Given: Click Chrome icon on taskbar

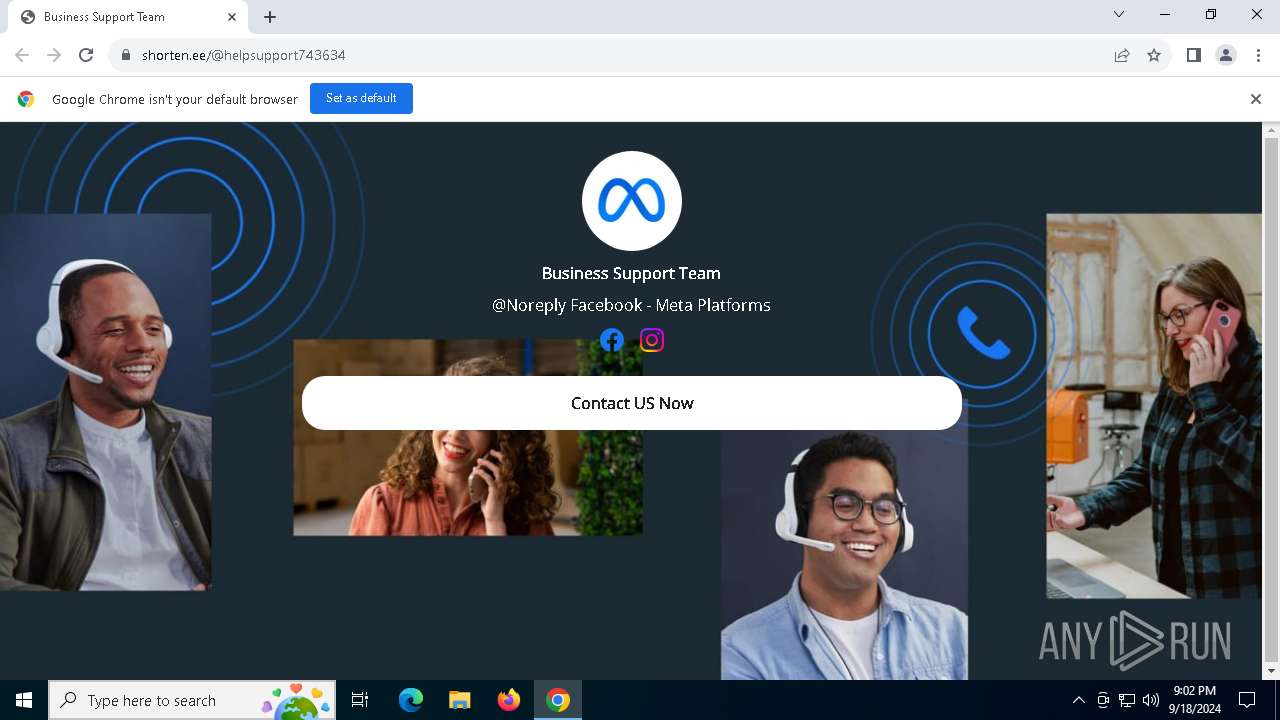Looking at the screenshot, I should [558, 700].
